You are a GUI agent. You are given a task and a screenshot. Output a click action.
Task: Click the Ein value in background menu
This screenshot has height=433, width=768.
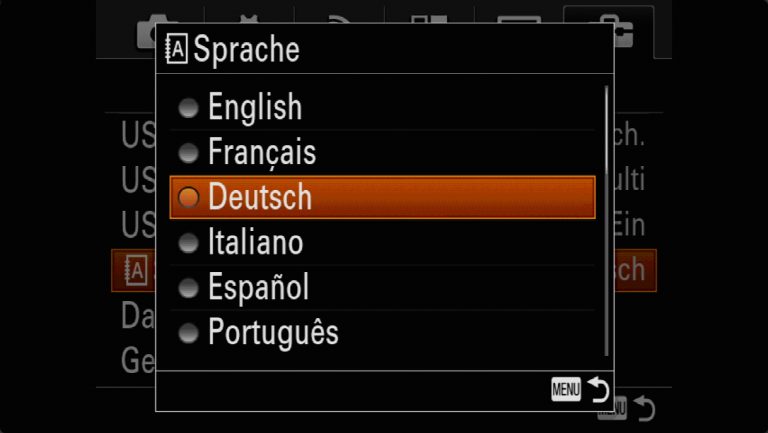point(629,225)
